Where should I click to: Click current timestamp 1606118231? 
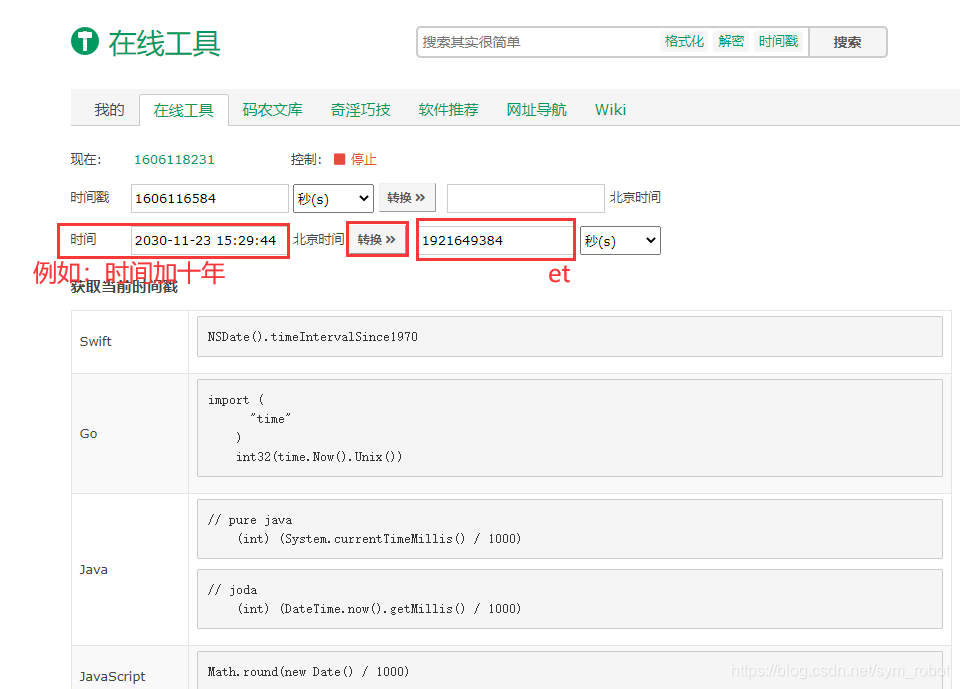[x=174, y=160]
